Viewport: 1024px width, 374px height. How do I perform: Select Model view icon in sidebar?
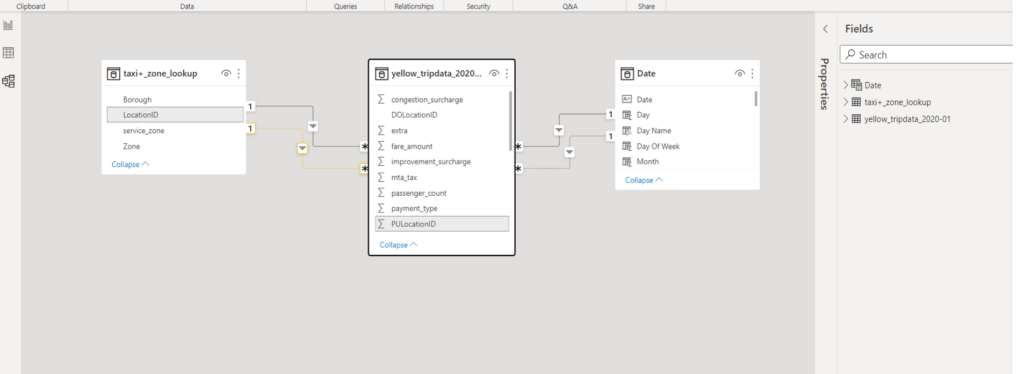[x=8, y=81]
